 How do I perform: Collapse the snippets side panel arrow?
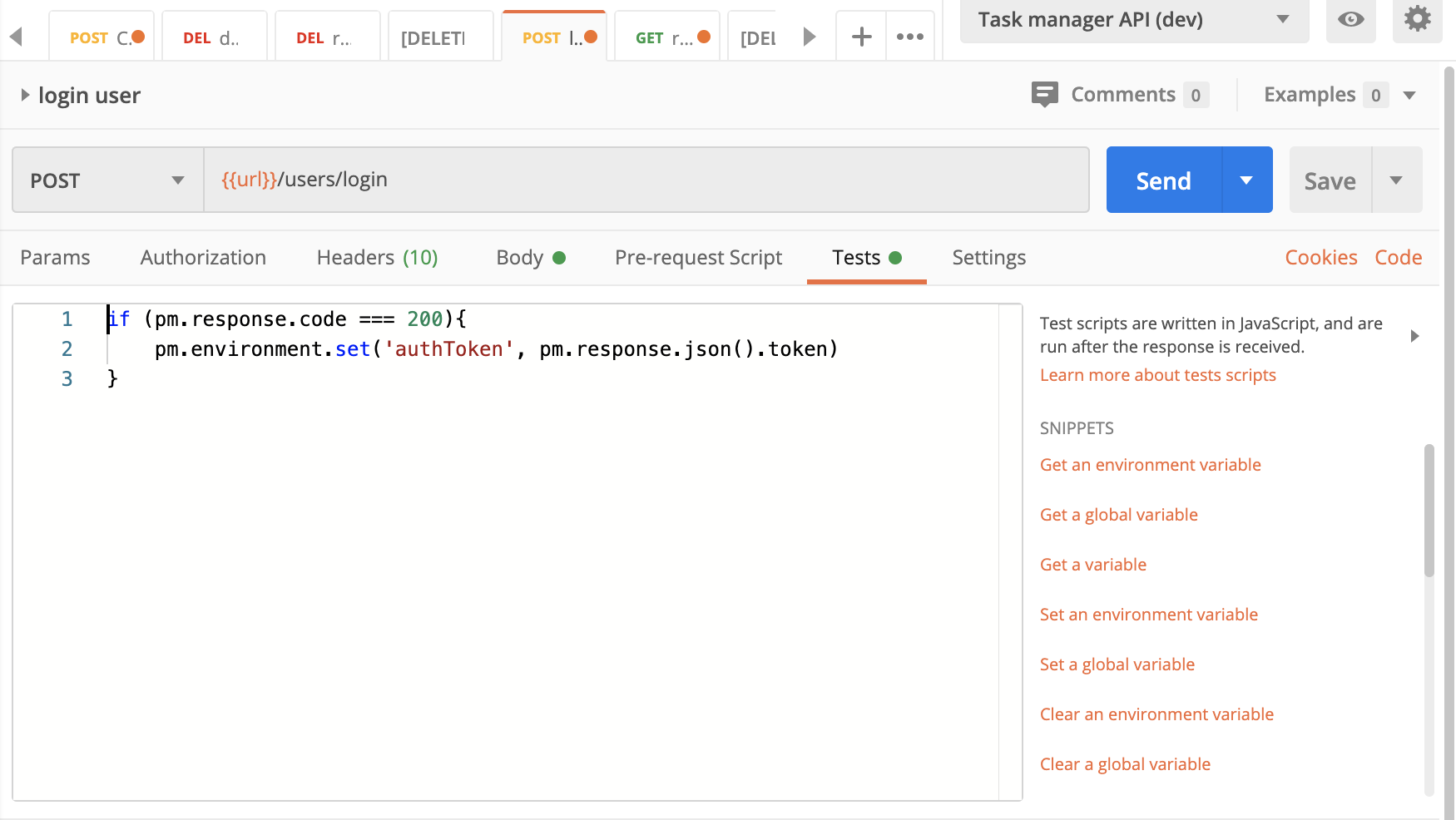point(1414,336)
